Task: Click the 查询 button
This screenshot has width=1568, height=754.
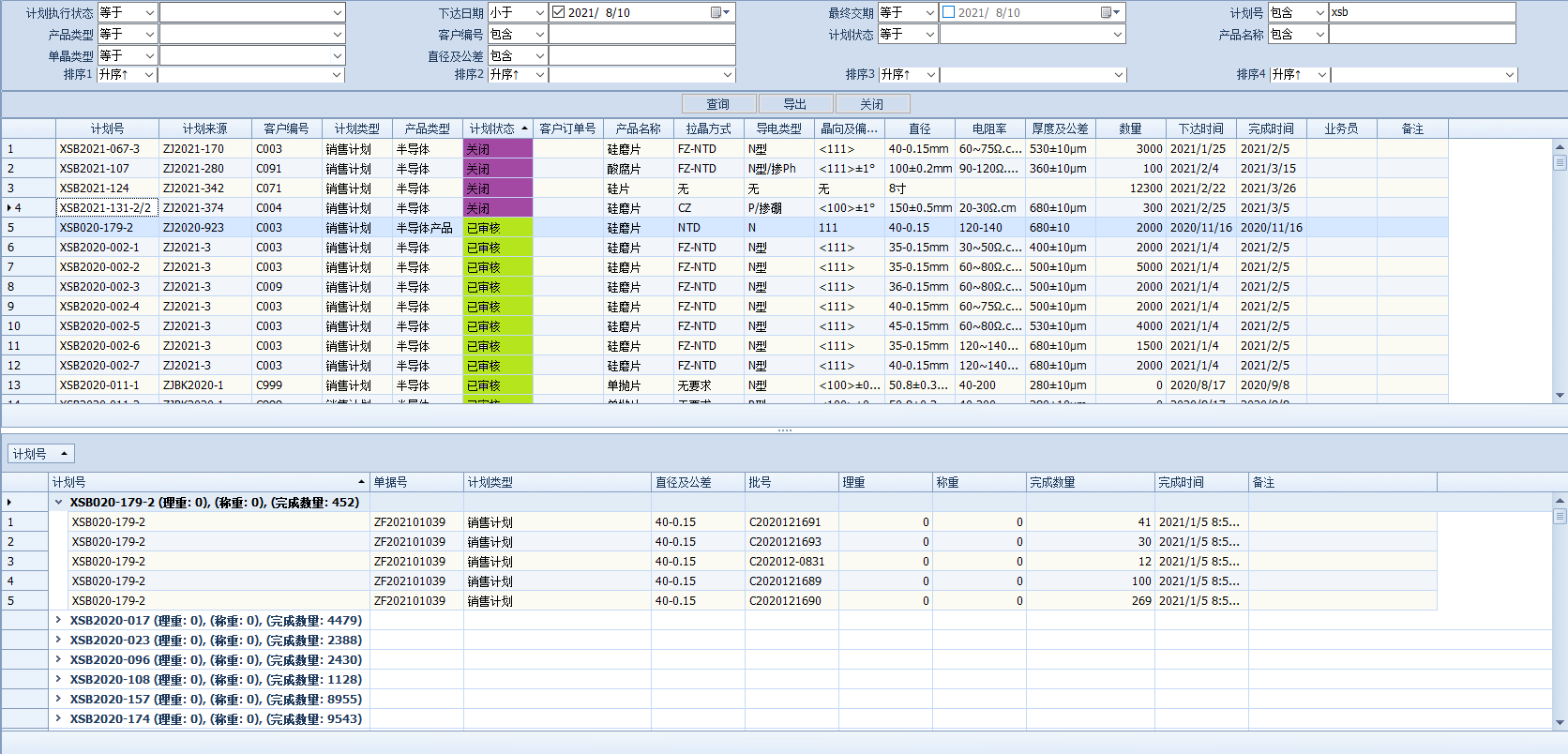Action: coord(718,104)
